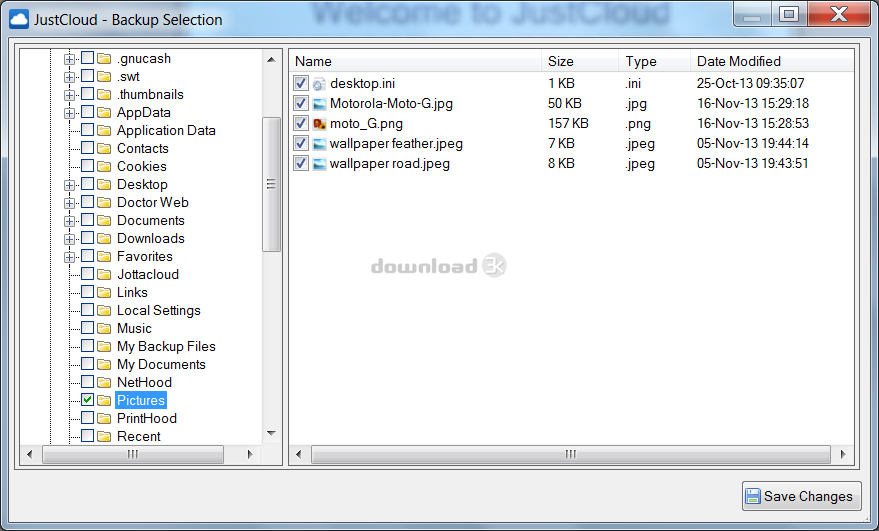The image size is (879, 531).
Task: Uncheck the Motorola-Moto-G.jpg checkbox
Action: 301,103
